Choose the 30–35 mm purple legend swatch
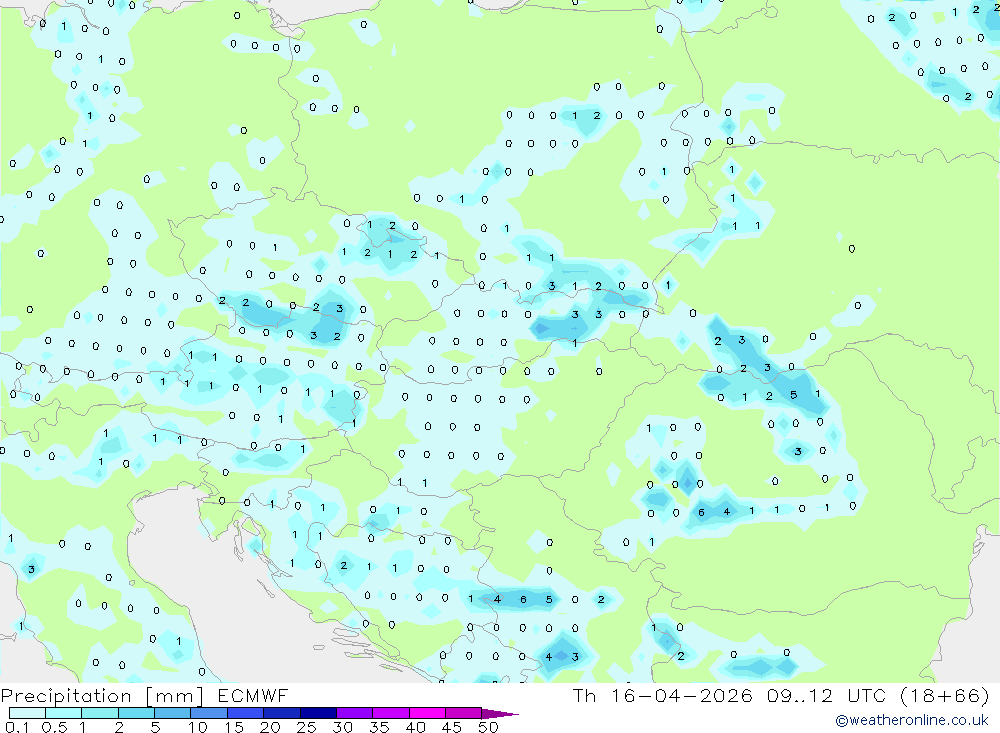This screenshot has height=733, width=1000. click(355, 713)
